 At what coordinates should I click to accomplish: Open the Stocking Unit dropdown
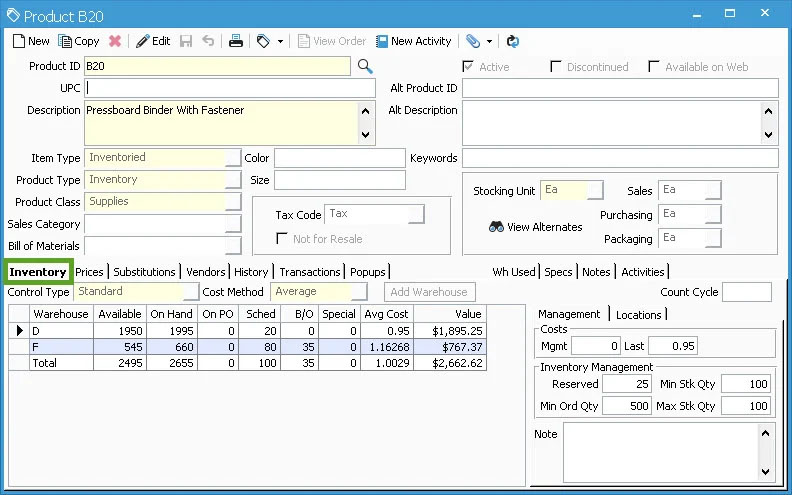595,190
